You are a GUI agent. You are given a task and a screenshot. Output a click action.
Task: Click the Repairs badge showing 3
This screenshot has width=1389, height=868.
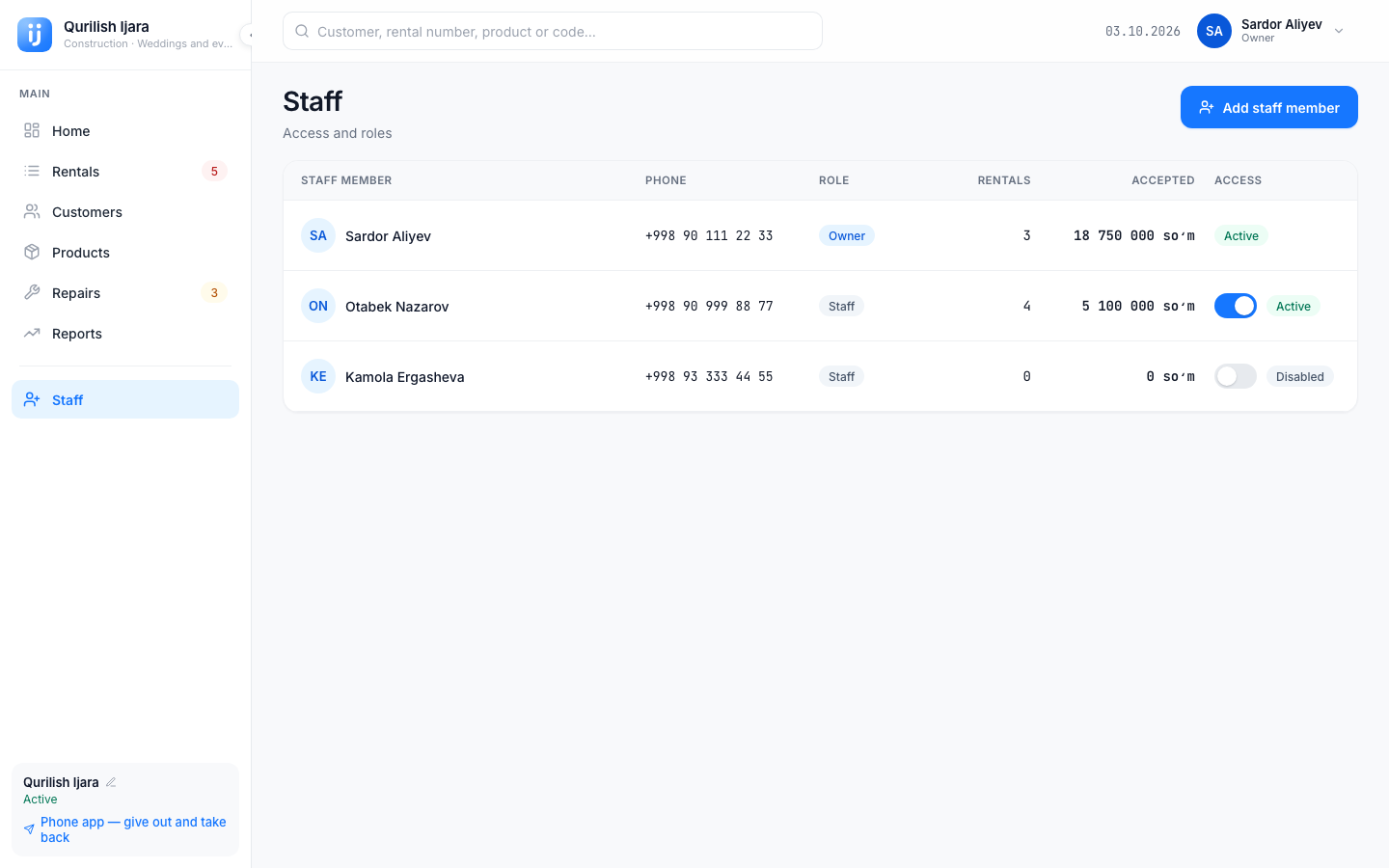pos(214,293)
